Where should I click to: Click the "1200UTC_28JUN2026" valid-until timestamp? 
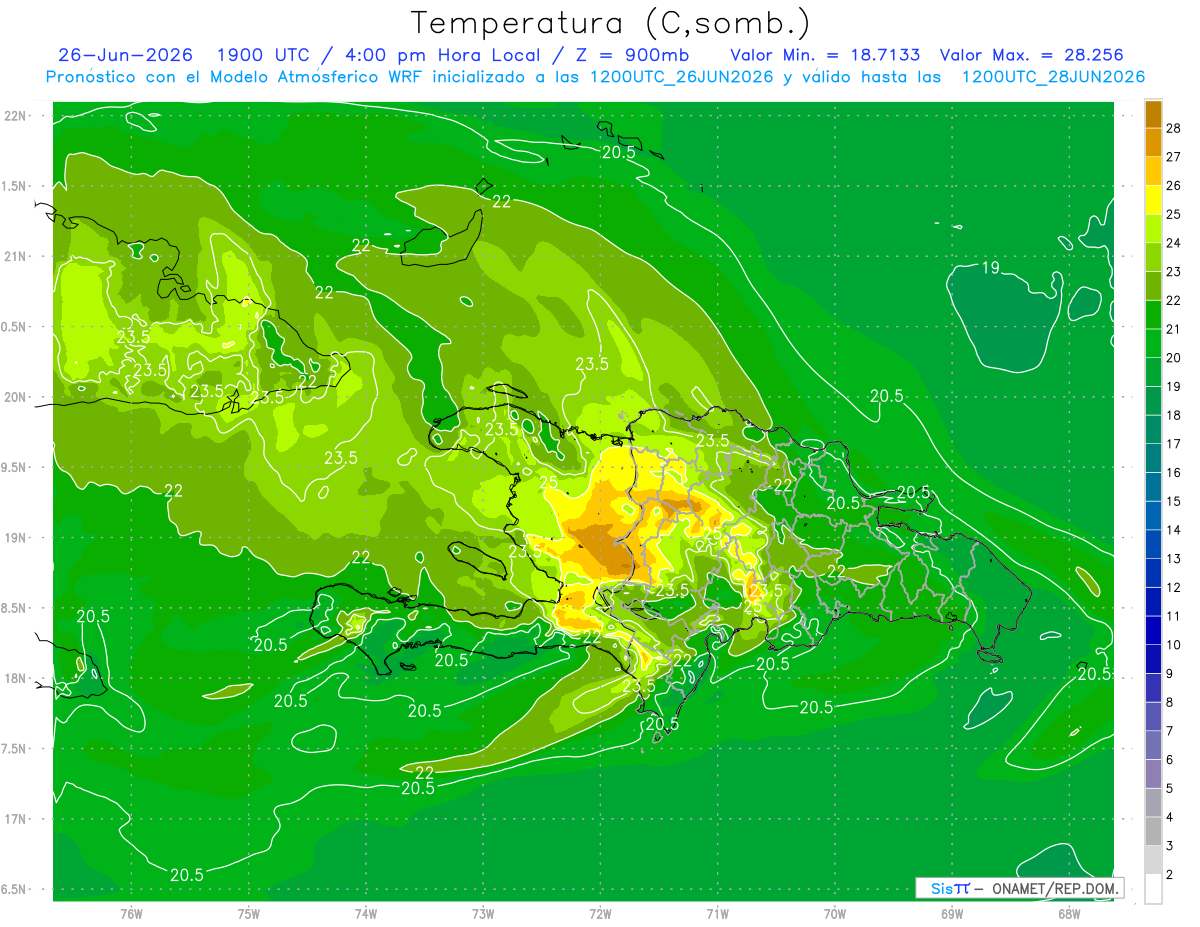(x=1053, y=77)
